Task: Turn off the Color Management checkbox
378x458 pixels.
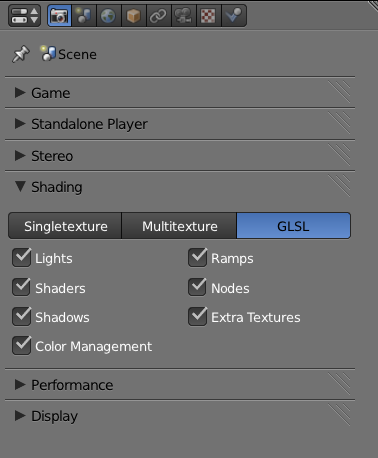Action: coord(22,345)
